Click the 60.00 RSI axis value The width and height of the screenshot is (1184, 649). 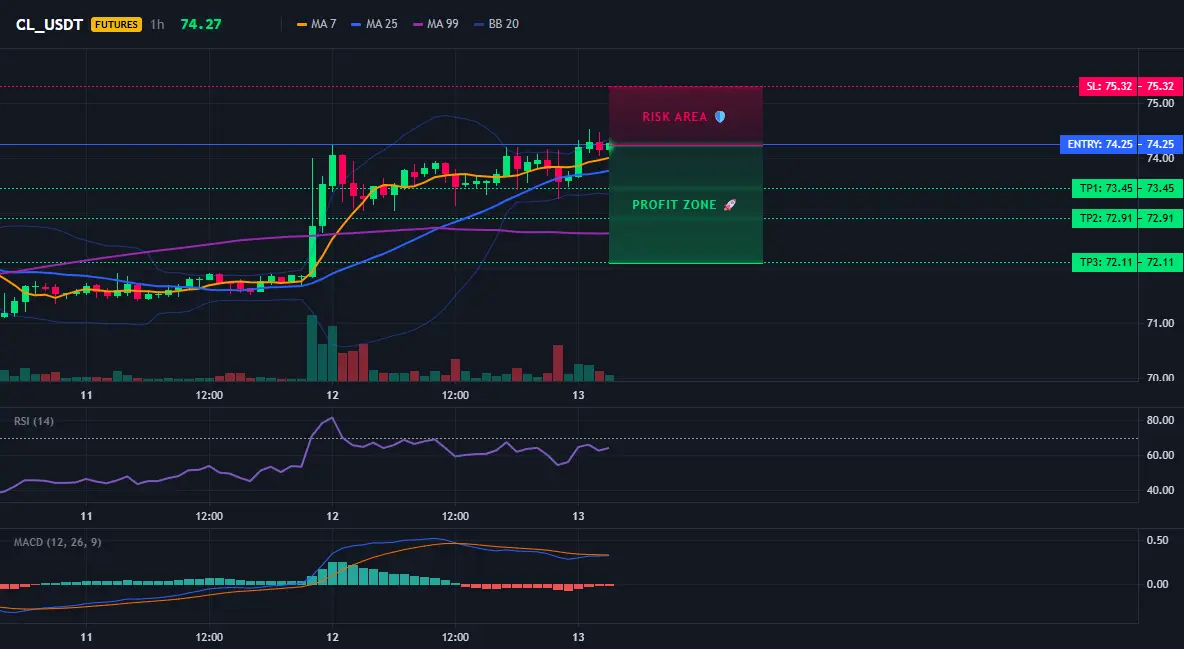[x=1160, y=455]
